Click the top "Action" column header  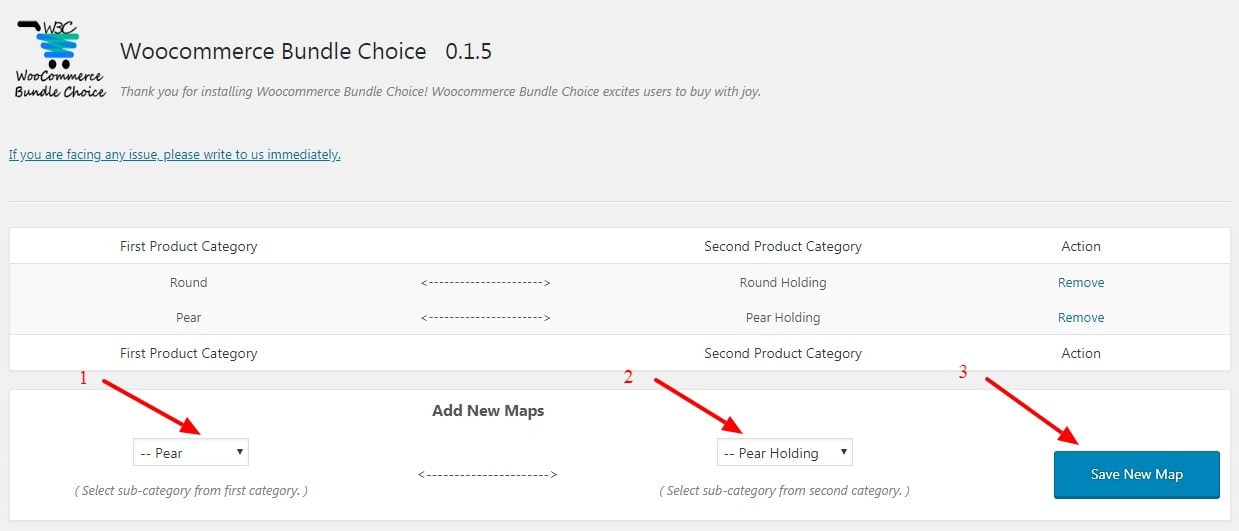click(1081, 246)
